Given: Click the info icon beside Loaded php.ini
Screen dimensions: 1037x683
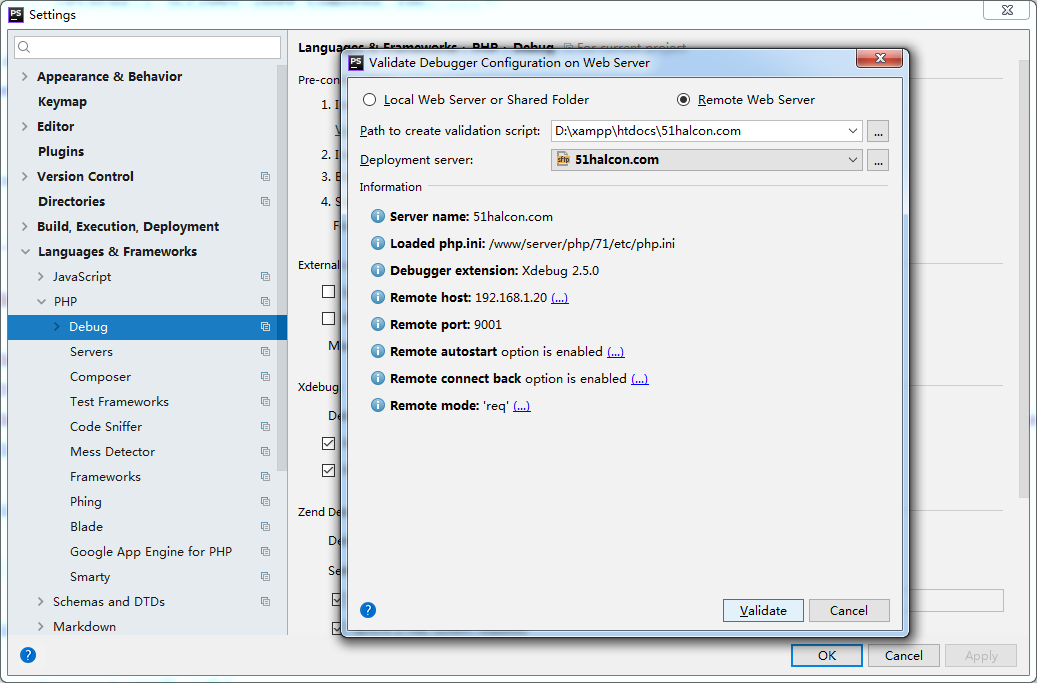Looking at the screenshot, I should point(378,243).
